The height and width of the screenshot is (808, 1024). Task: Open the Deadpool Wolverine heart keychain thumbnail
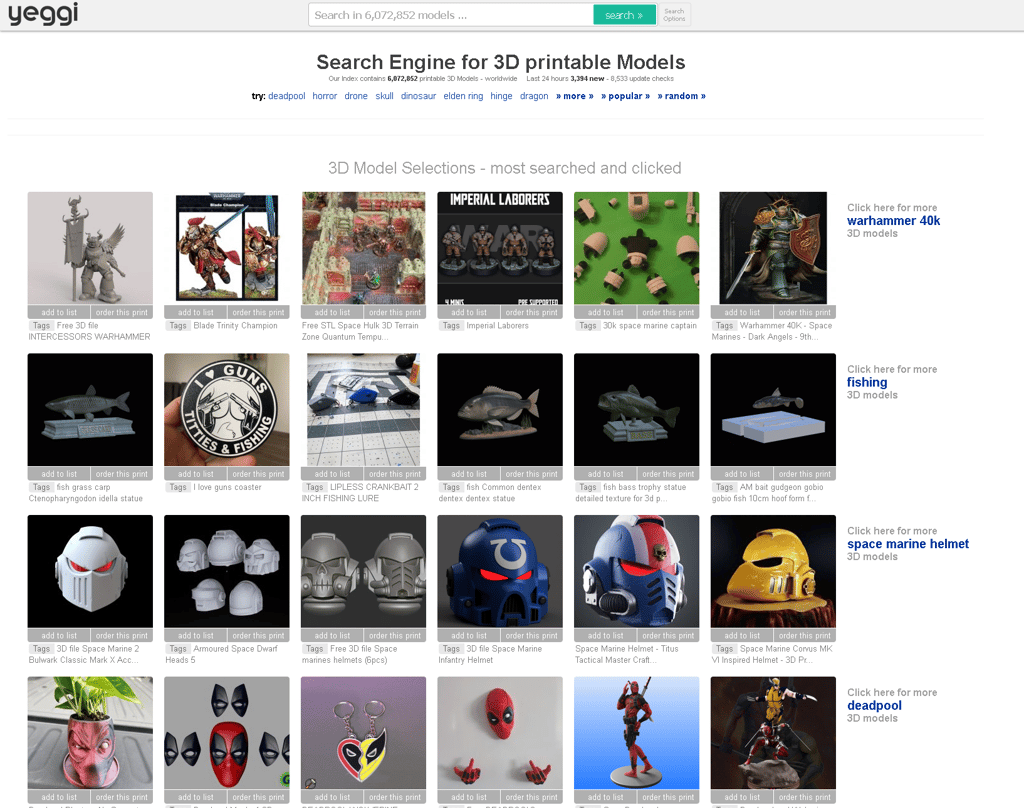click(x=364, y=733)
